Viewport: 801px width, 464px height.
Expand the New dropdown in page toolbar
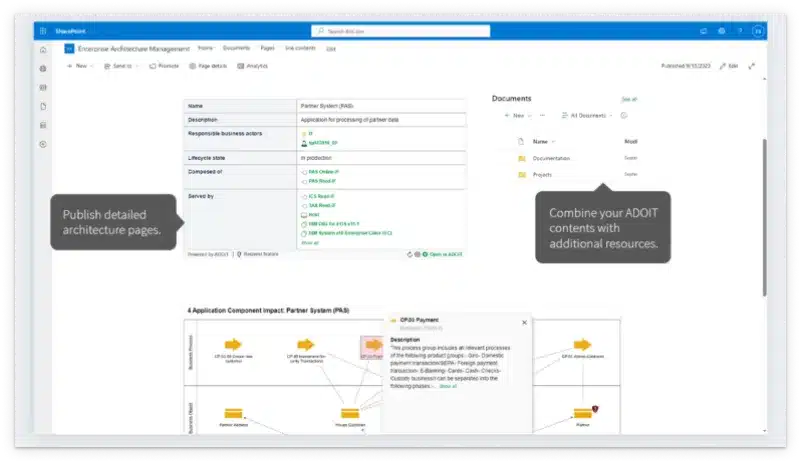coord(80,66)
